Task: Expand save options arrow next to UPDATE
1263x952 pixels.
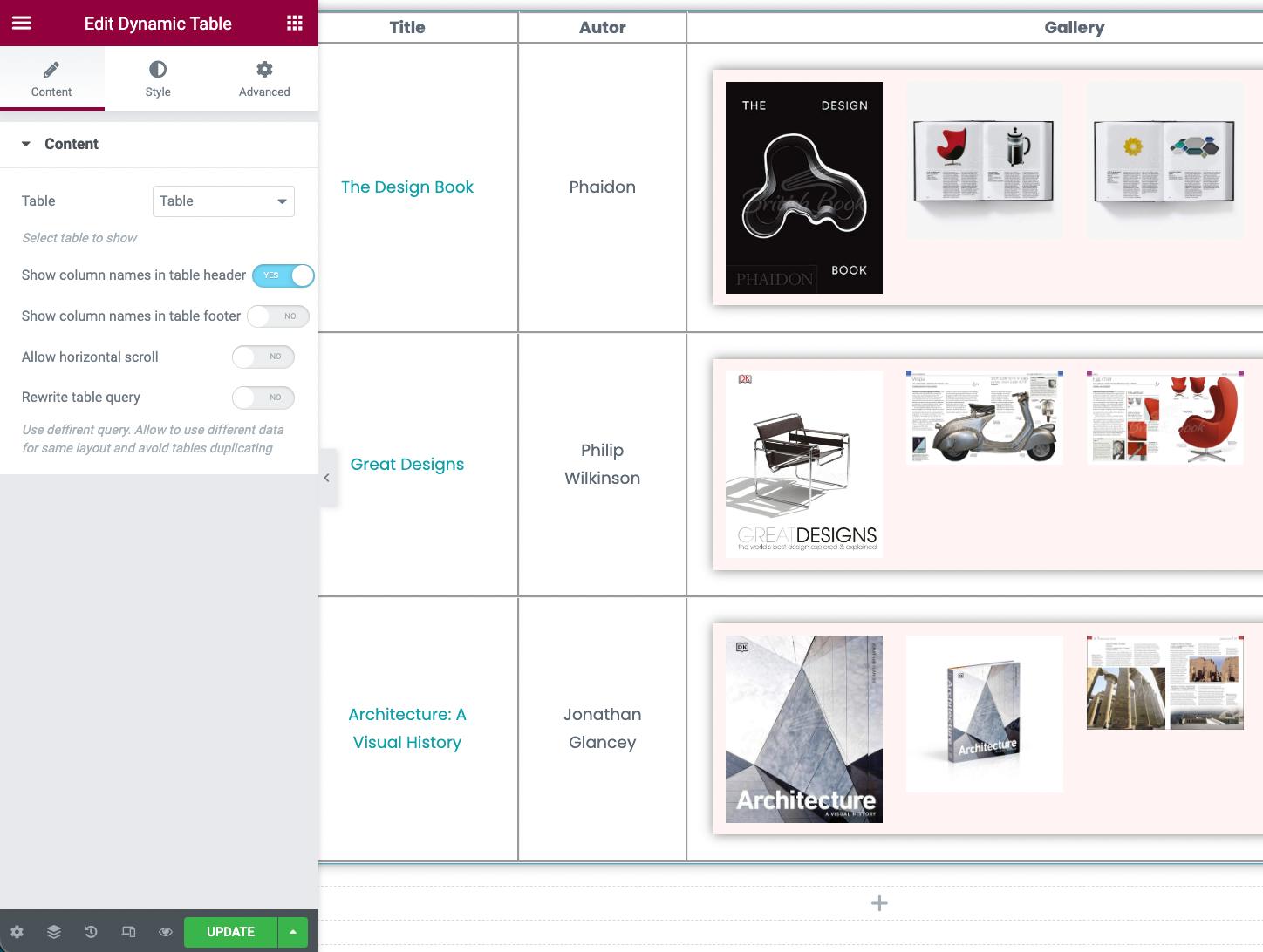Action: (293, 932)
